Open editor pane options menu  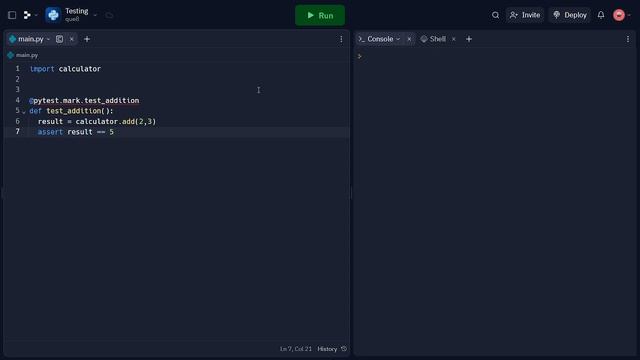341,39
